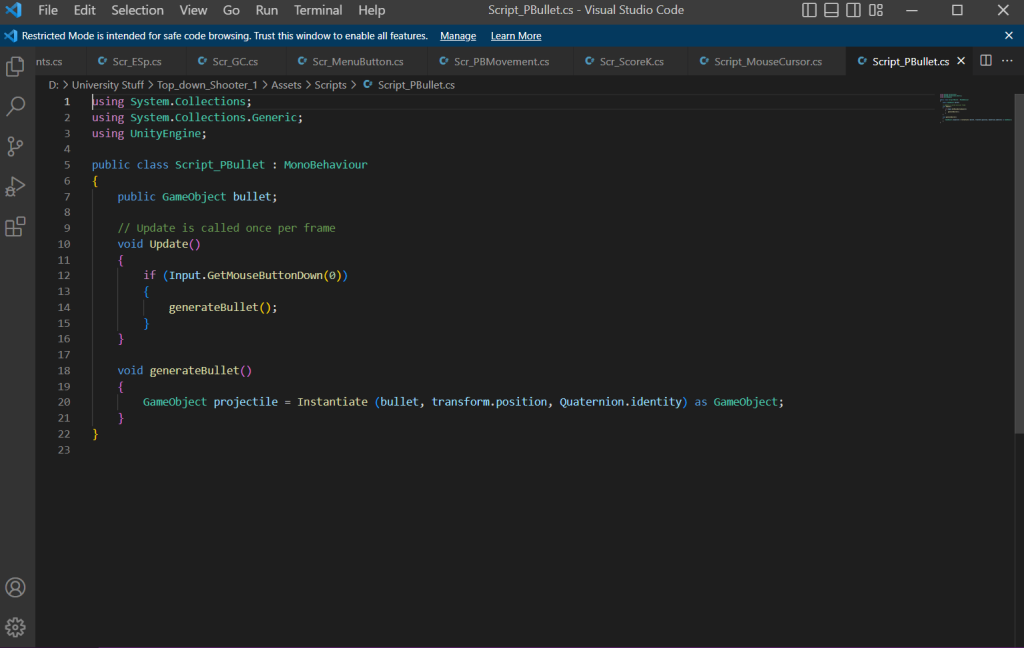
Task: Click the Learn More link
Action: coord(516,36)
